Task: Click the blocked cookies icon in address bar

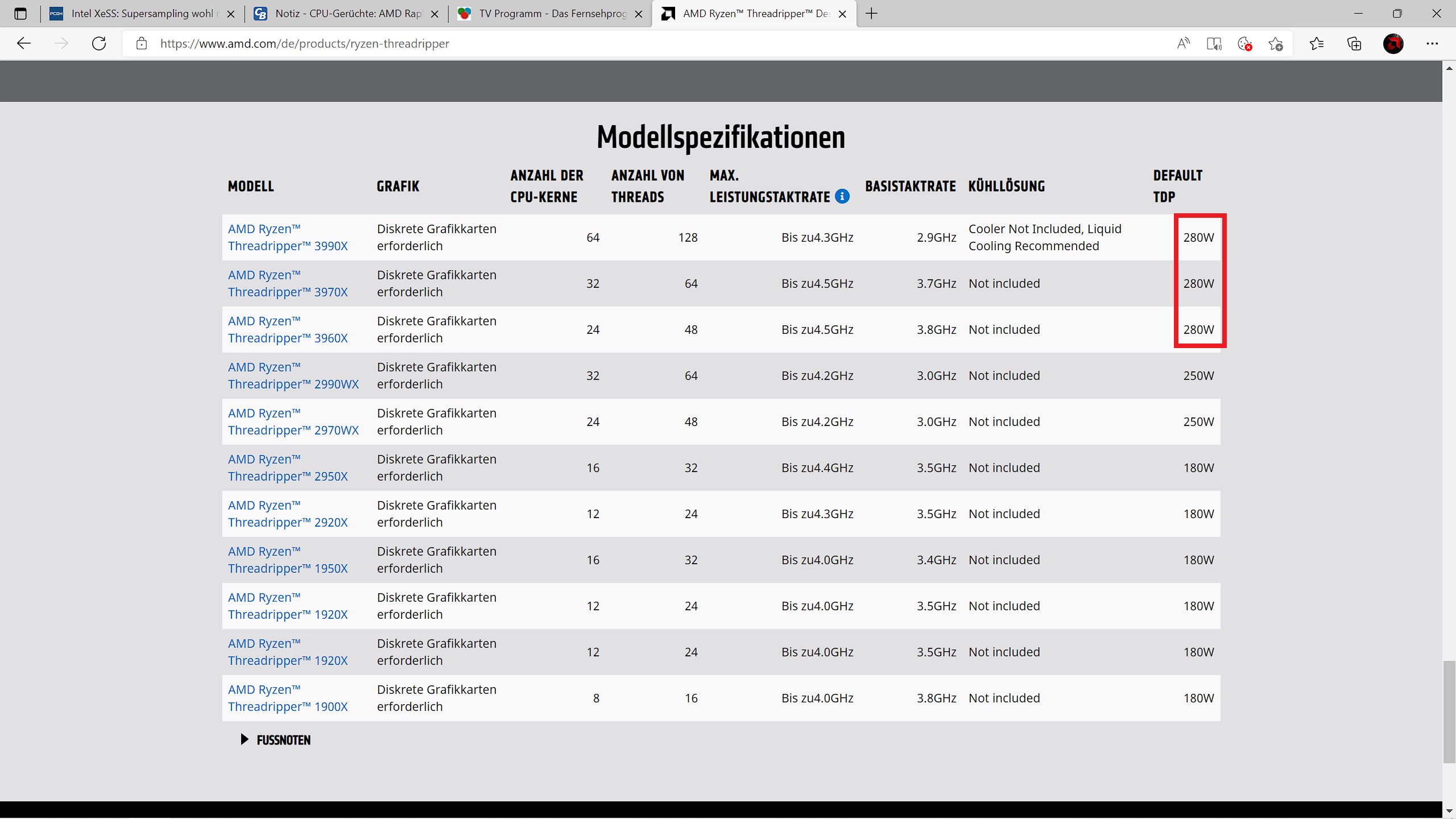Action: tap(1244, 44)
